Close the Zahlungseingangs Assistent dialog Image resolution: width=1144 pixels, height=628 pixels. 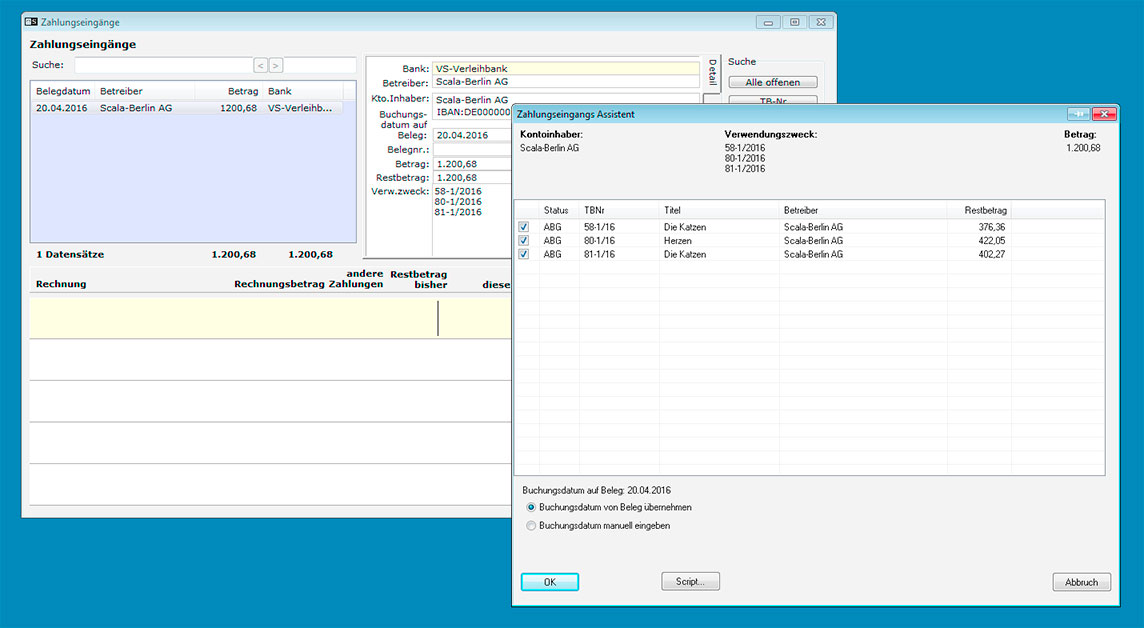coord(1104,114)
